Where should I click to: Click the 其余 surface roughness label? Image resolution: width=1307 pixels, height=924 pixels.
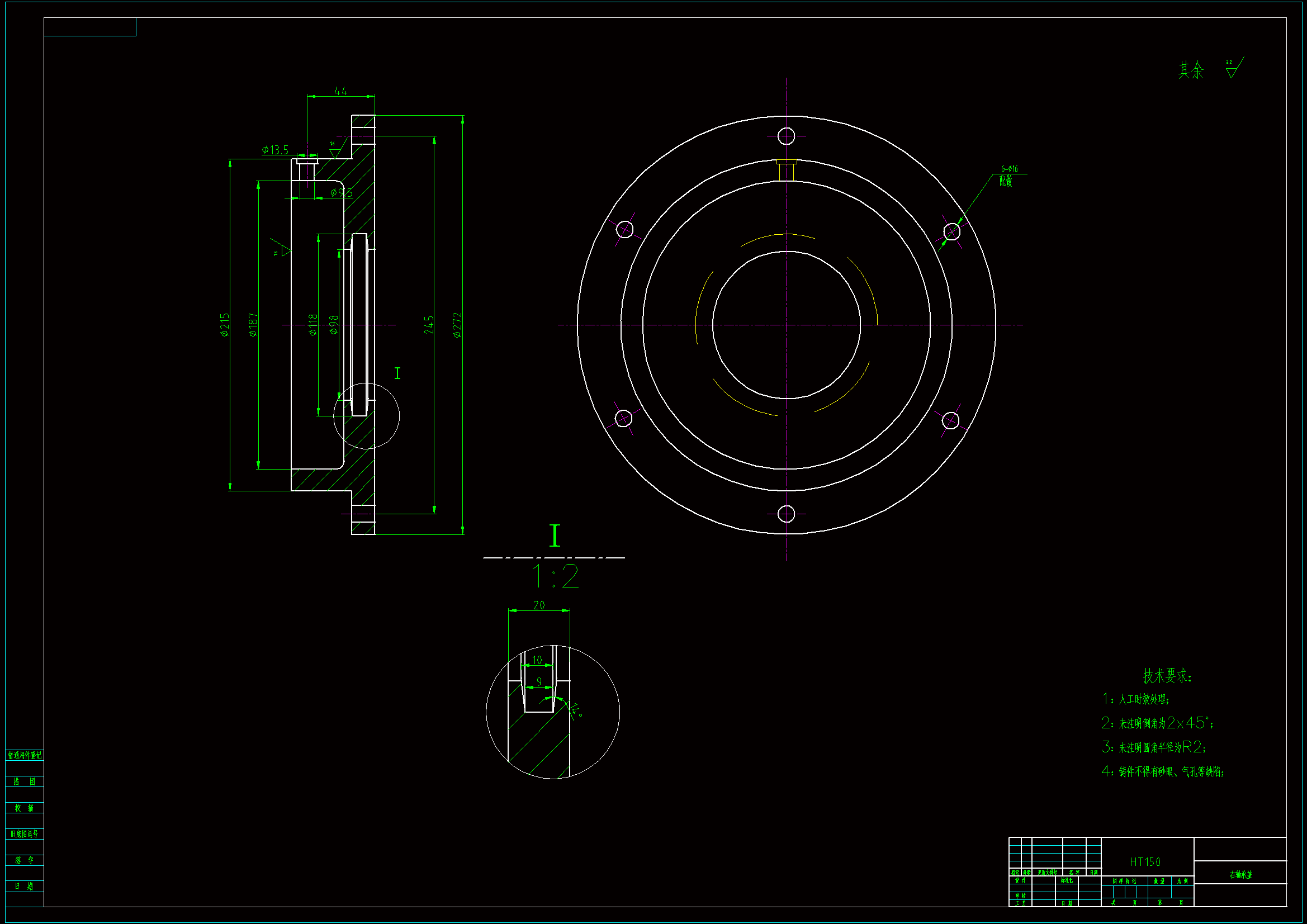[1191, 70]
